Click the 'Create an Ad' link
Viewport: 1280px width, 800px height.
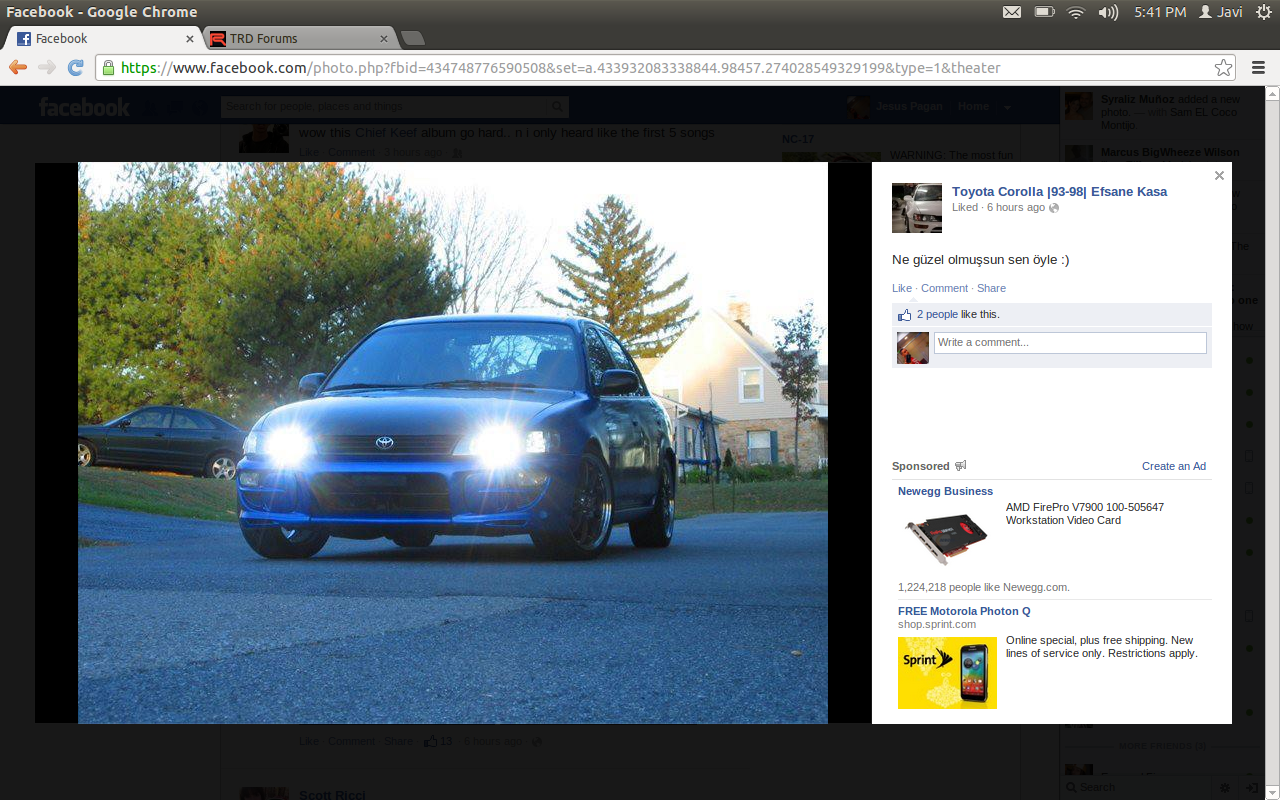click(x=1174, y=467)
